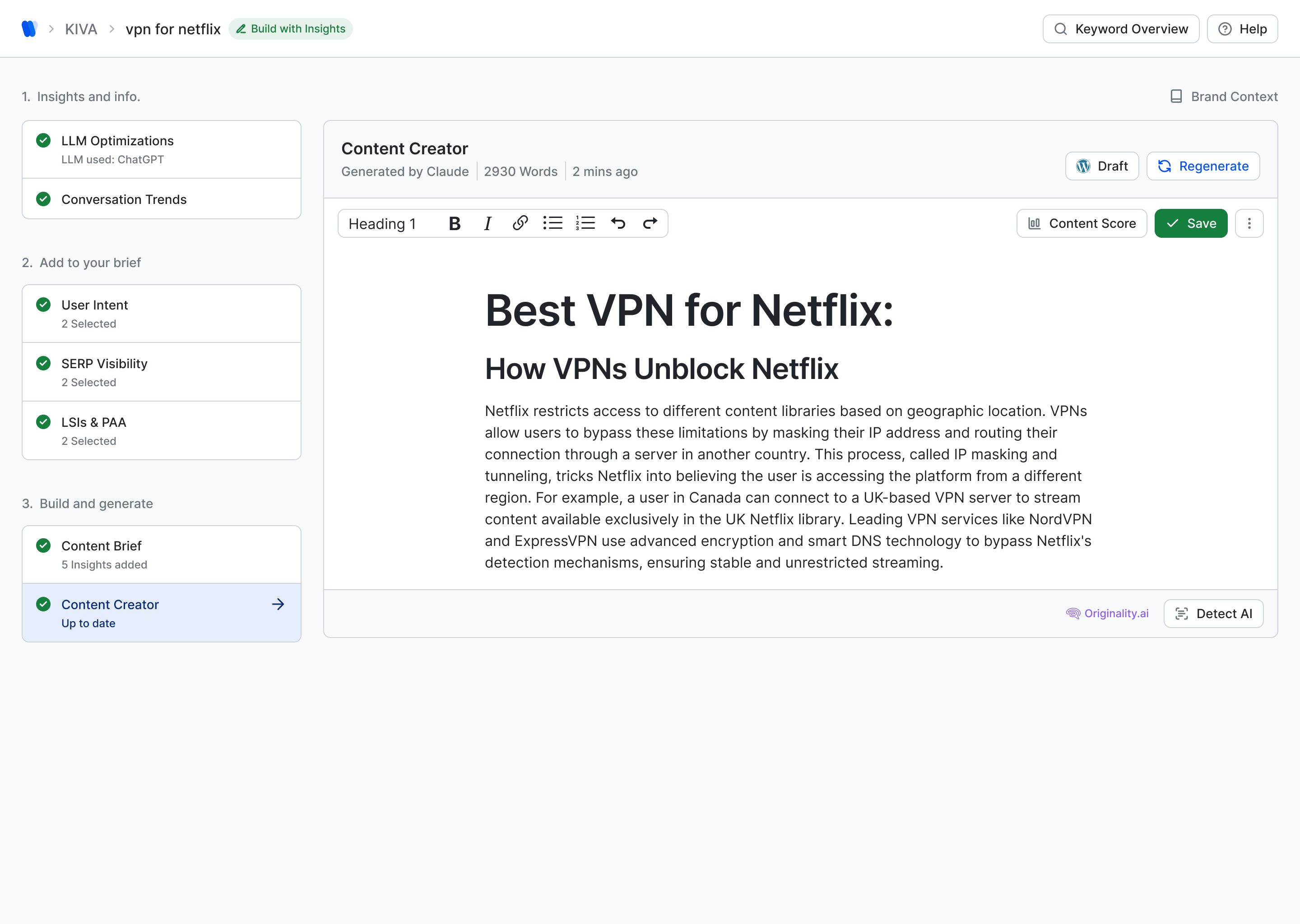
Task: Select the Content Creator step
Action: pos(162,613)
